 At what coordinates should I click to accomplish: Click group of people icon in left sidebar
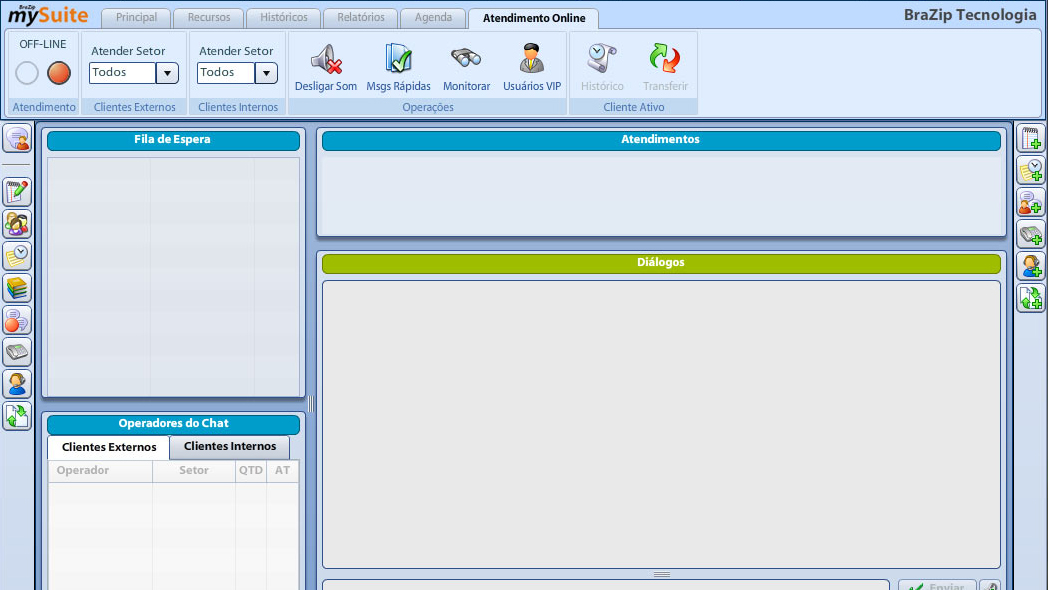point(17,224)
